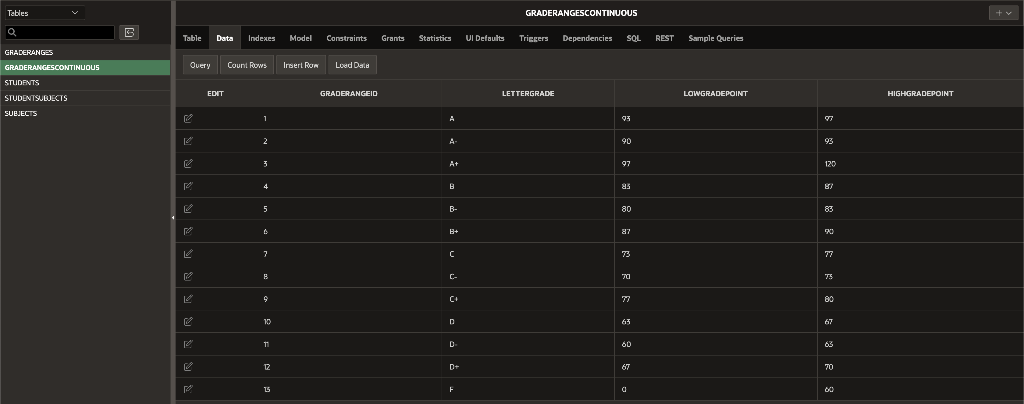
Task: Open the Grants tab
Action: [x=393, y=38]
